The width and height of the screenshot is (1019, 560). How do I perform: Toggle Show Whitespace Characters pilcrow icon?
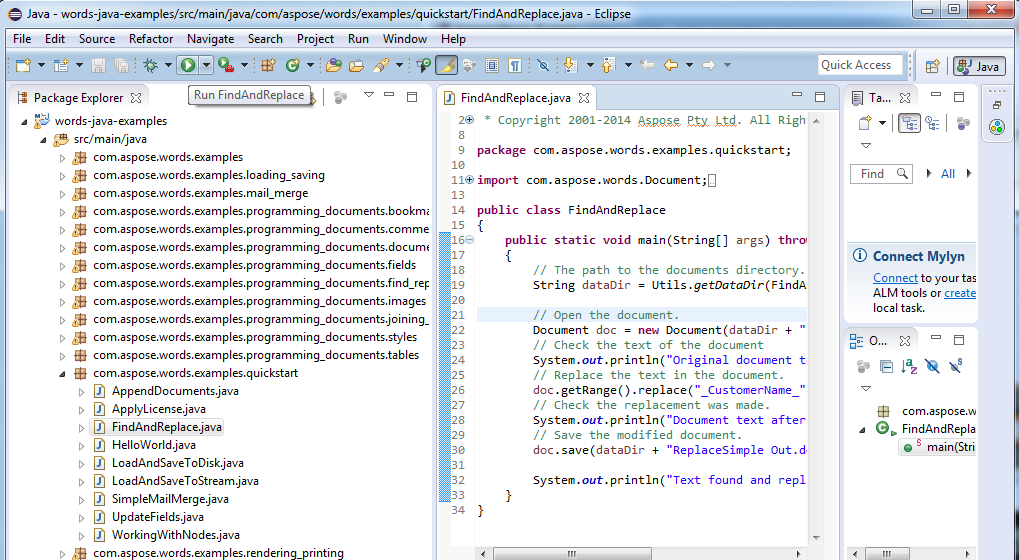pyautogui.click(x=515, y=65)
